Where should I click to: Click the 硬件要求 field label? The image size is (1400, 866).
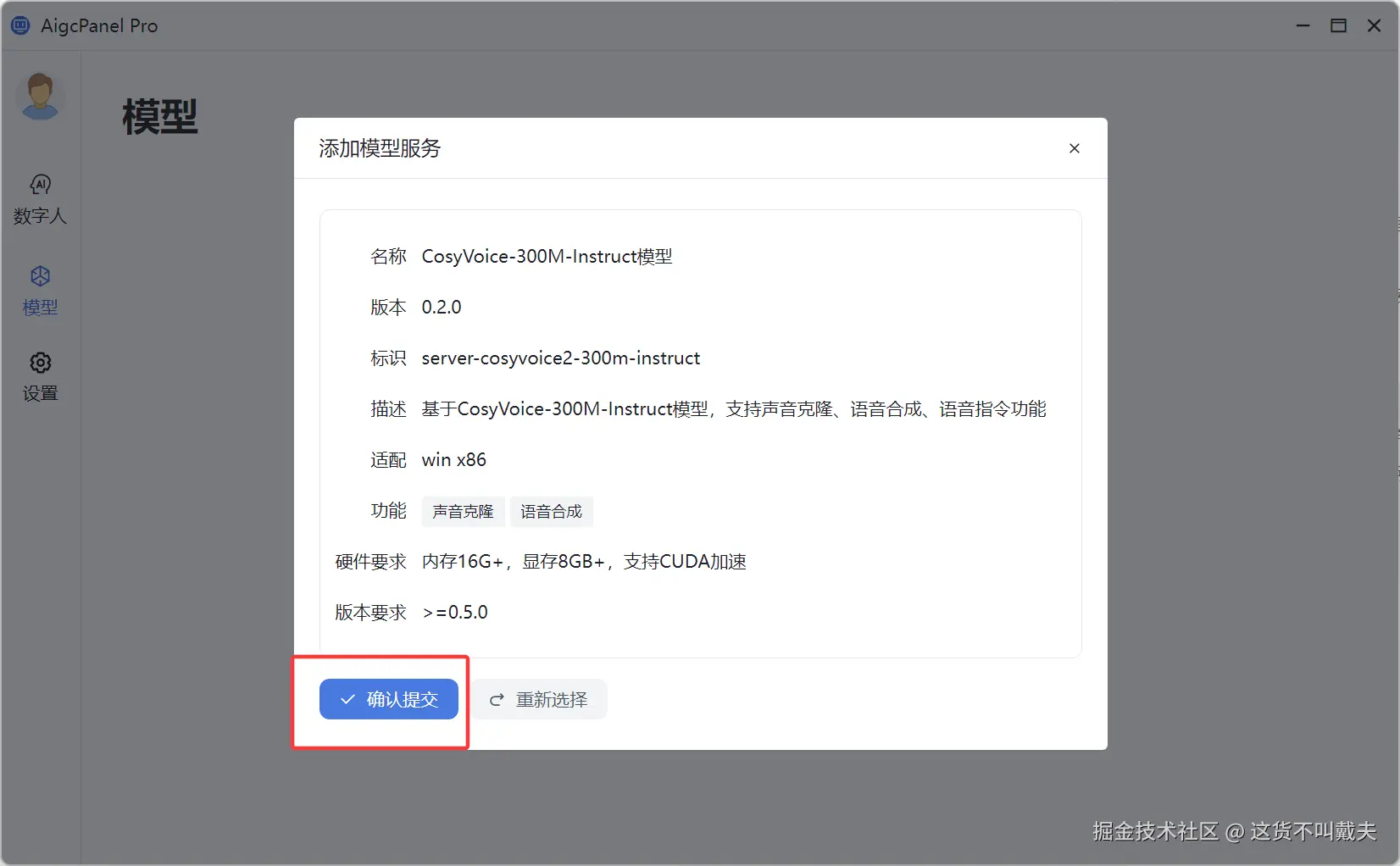click(370, 562)
